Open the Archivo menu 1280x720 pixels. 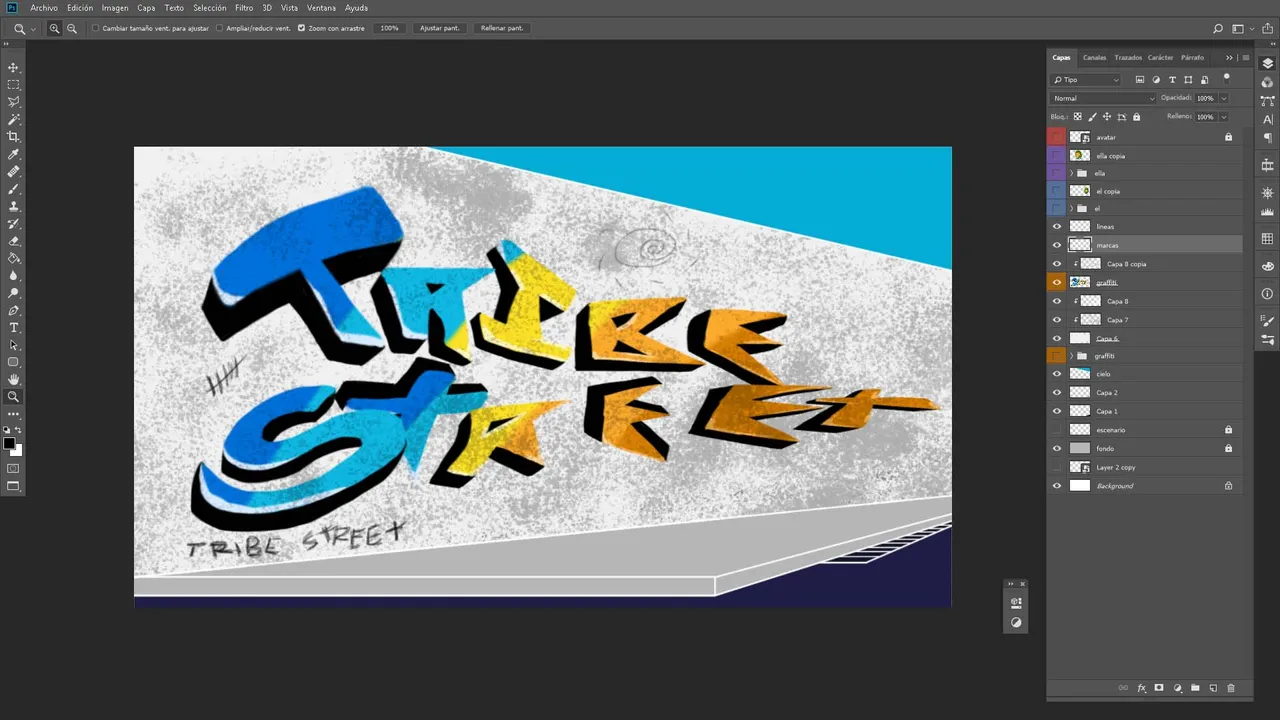(44, 8)
